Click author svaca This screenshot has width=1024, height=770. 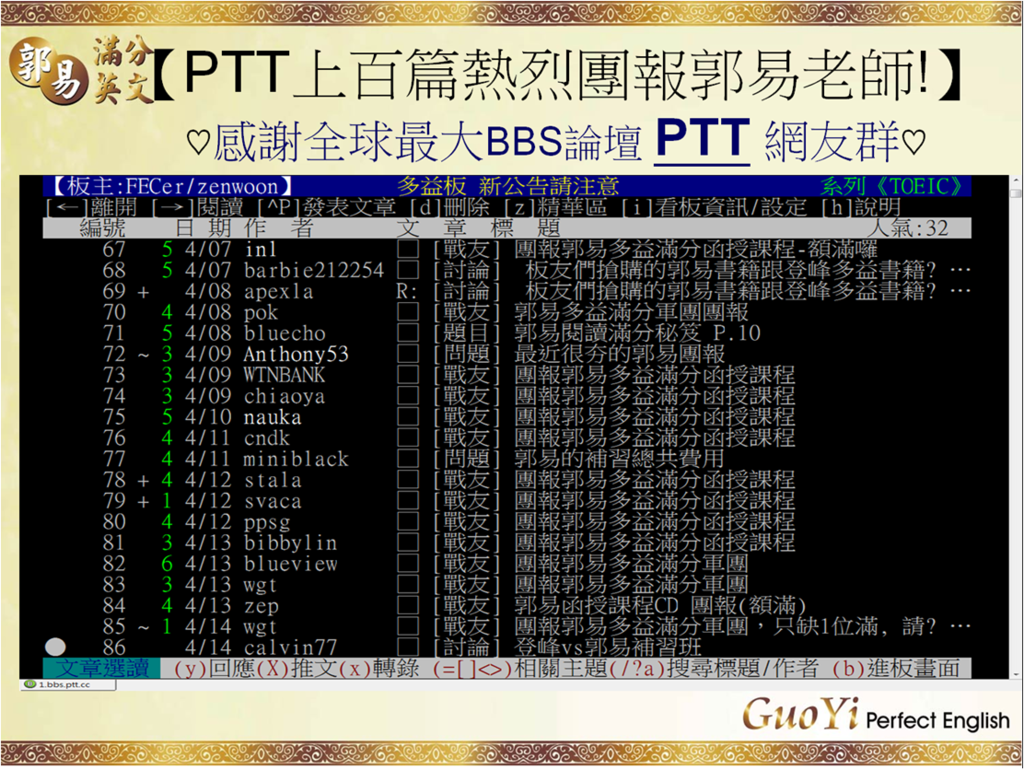(x=272, y=501)
